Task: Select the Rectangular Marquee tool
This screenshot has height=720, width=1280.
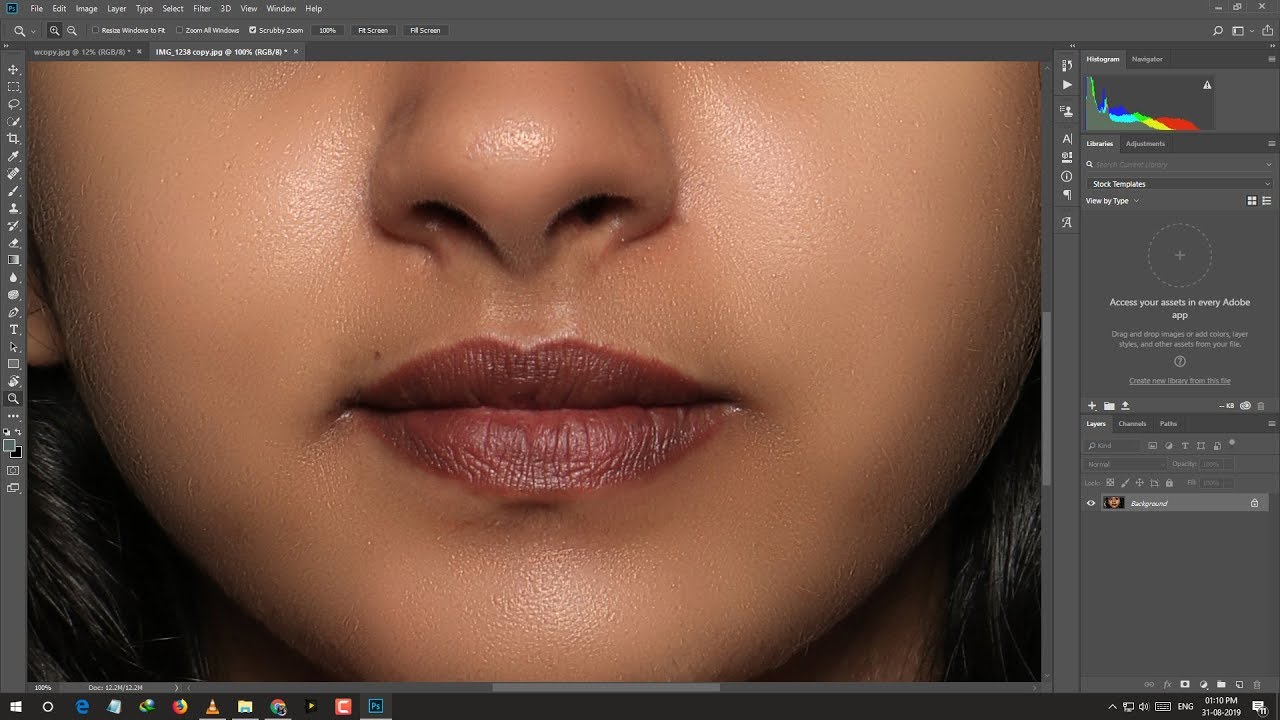Action: tap(14, 87)
